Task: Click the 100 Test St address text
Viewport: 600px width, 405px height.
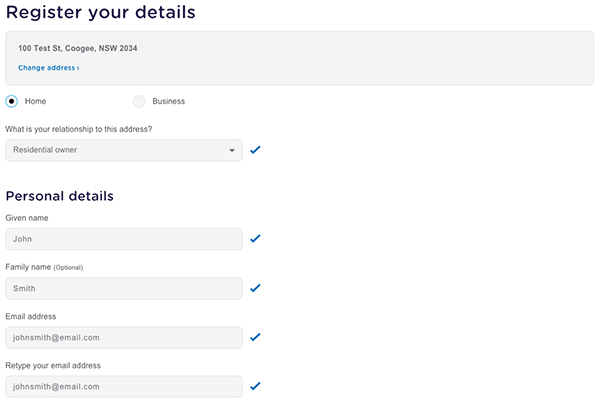Action: coord(77,48)
